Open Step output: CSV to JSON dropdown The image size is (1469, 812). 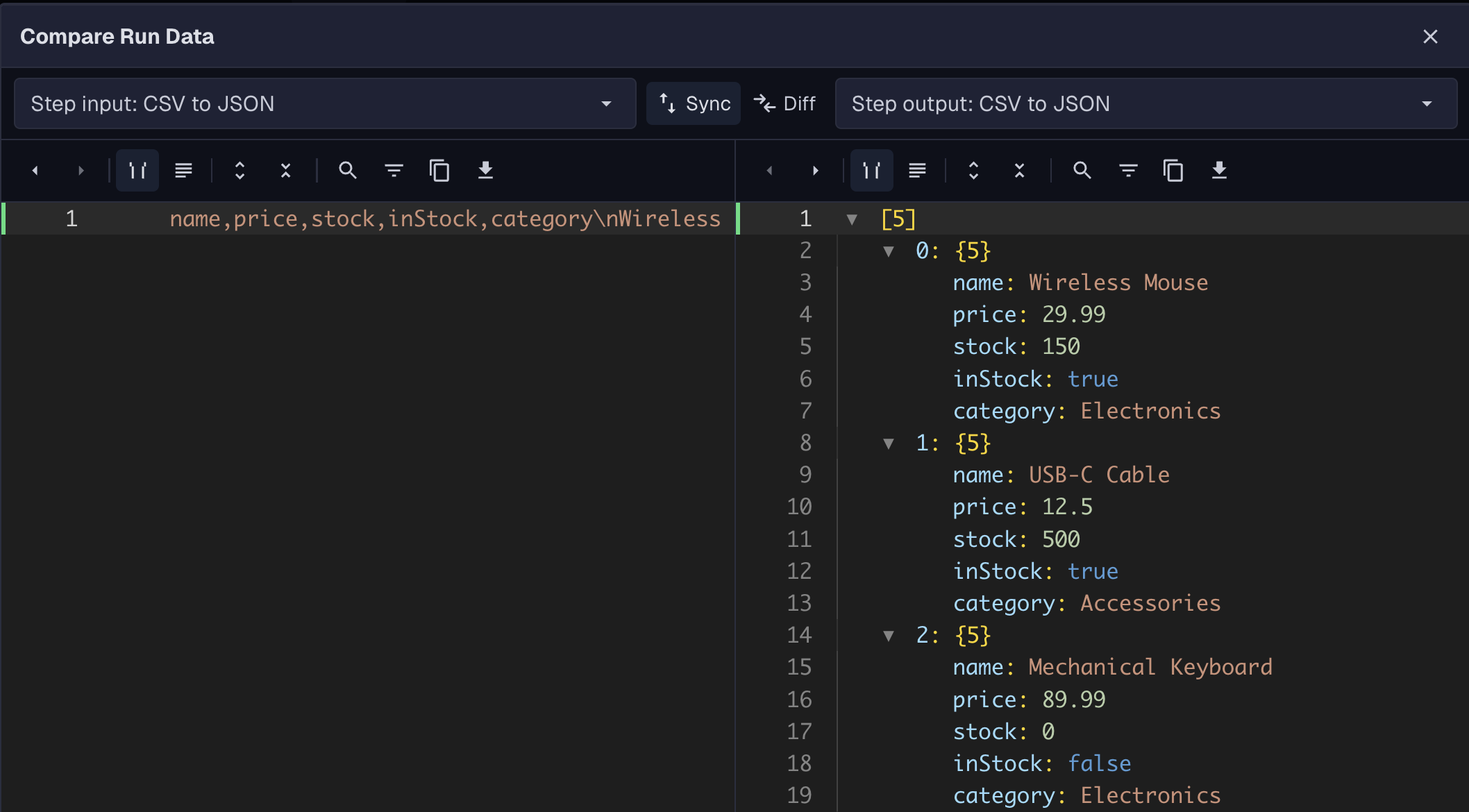click(x=1145, y=104)
